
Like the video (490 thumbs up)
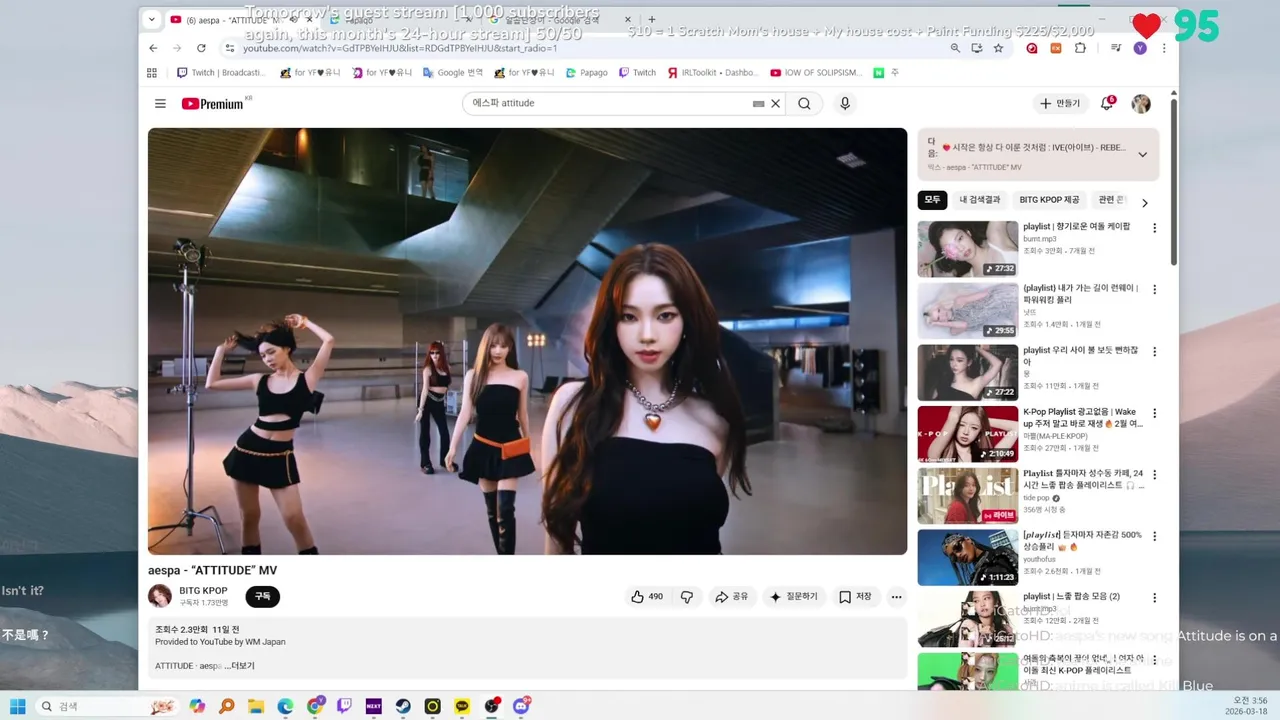click(x=647, y=597)
